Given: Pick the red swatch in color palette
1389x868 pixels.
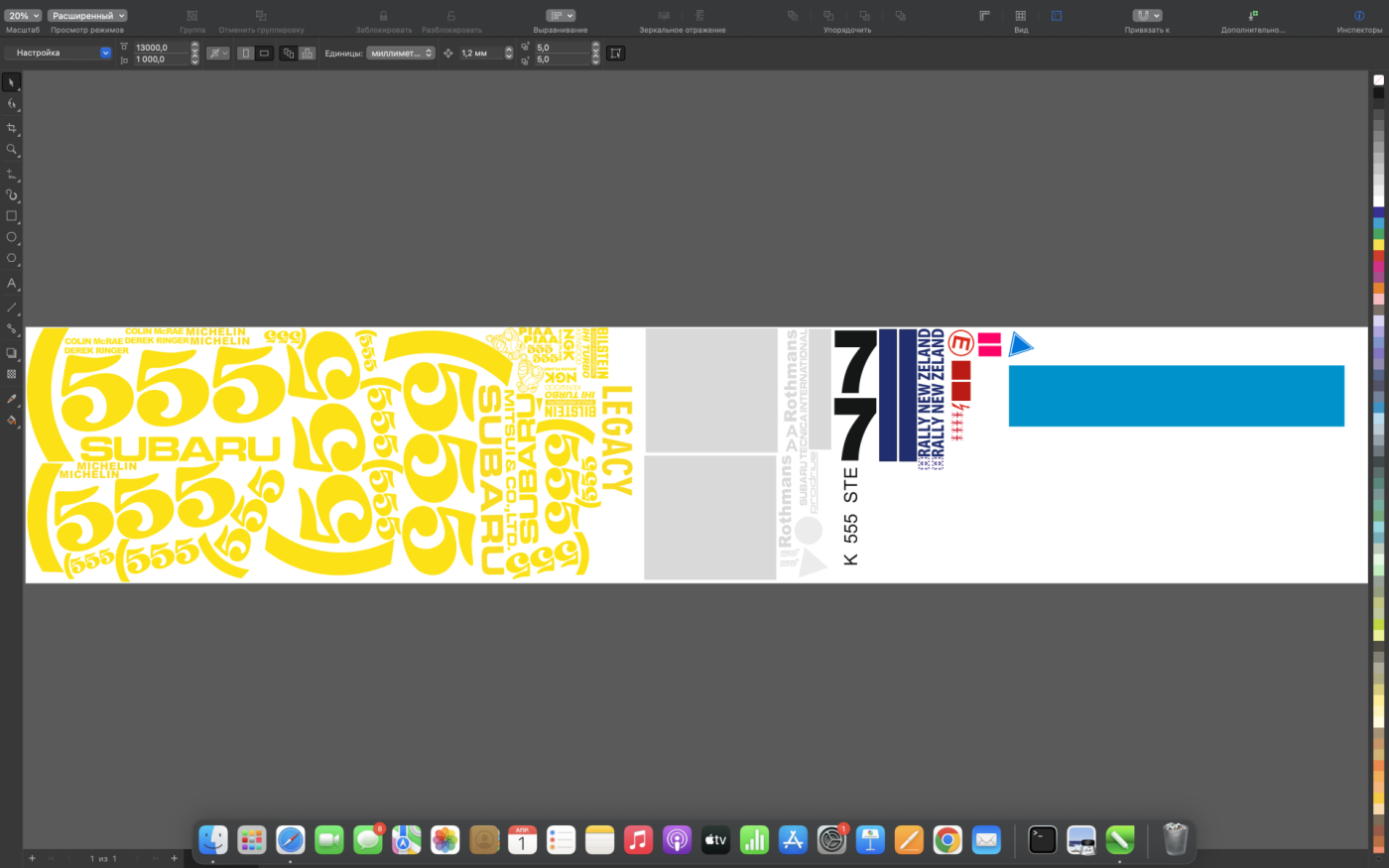Looking at the screenshot, I should (1378, 256).
